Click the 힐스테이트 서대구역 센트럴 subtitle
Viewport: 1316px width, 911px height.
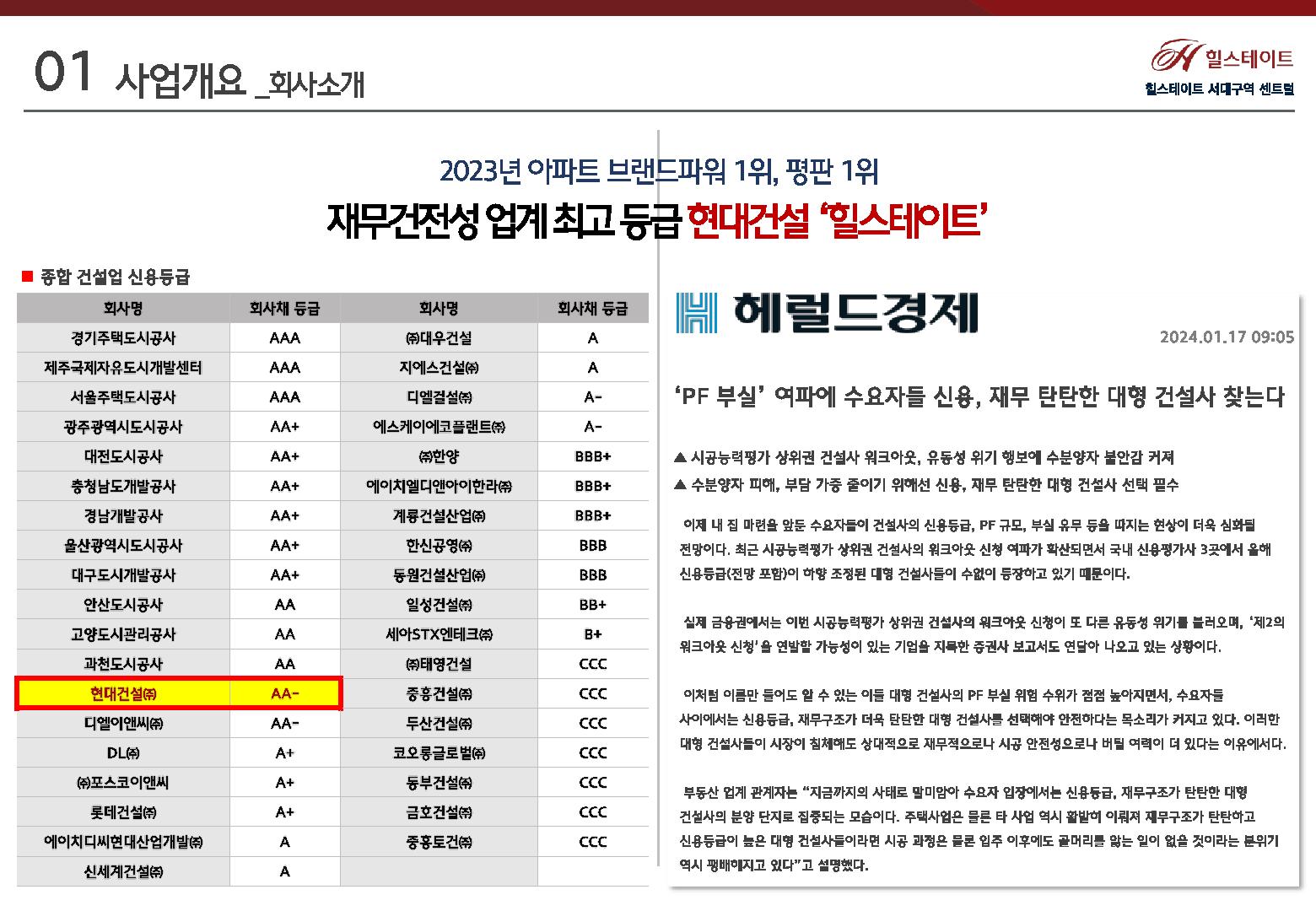click(x=1219, y=89)
